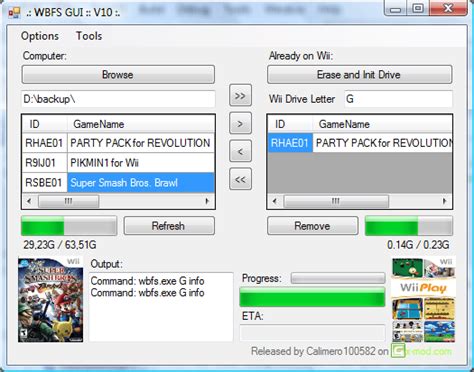Image resolution: width=474 pixels, height=372 pixels.
Task: Click the 0.14G / 0.23G size text
Action: [x=418, y=245]
